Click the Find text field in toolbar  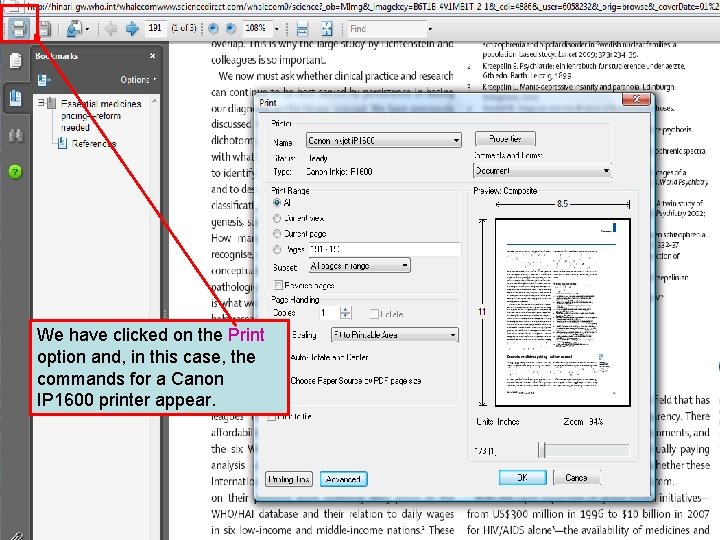(387, 28)
